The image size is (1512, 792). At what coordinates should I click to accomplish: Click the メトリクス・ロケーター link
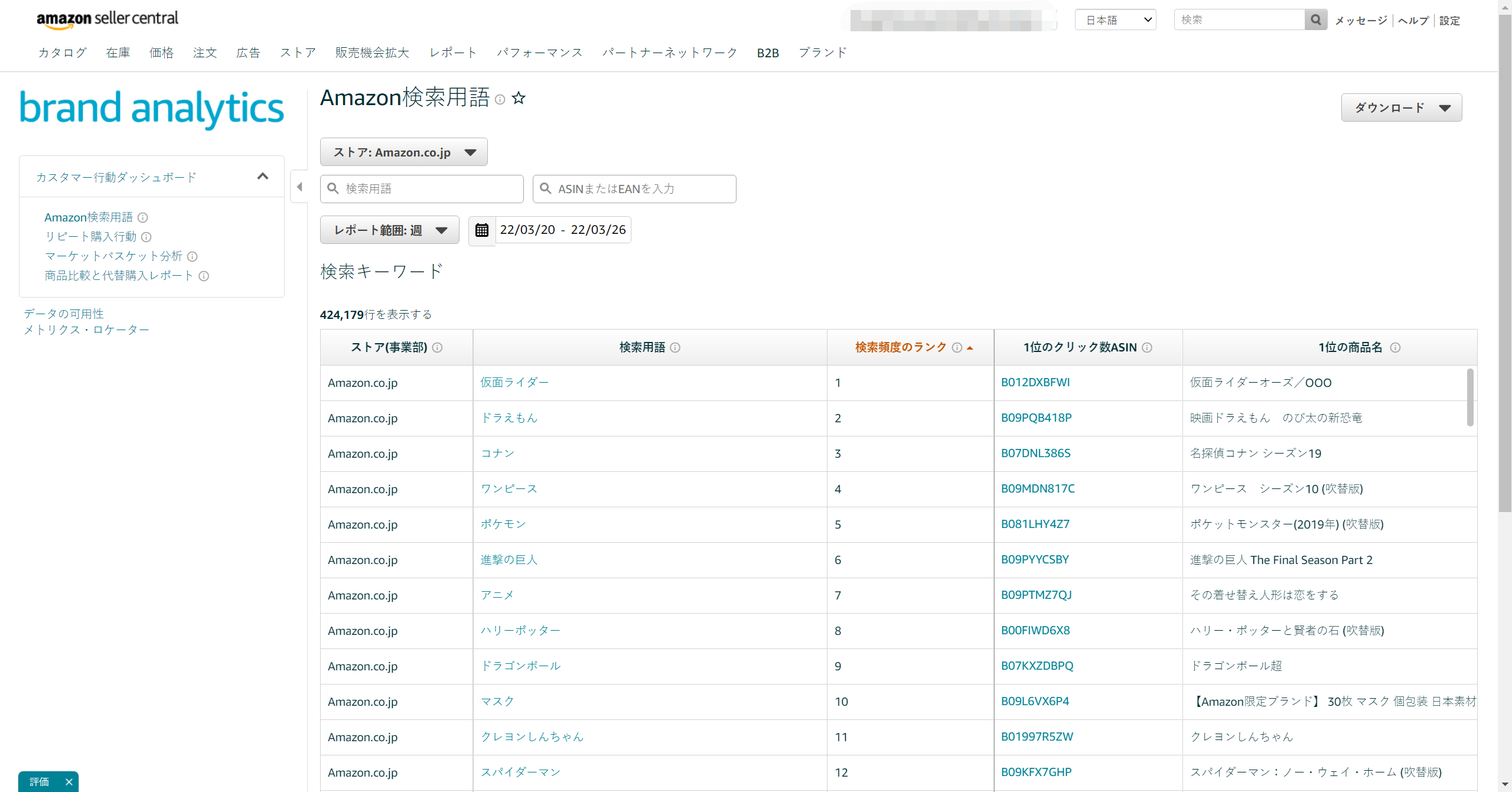(86, 330)
